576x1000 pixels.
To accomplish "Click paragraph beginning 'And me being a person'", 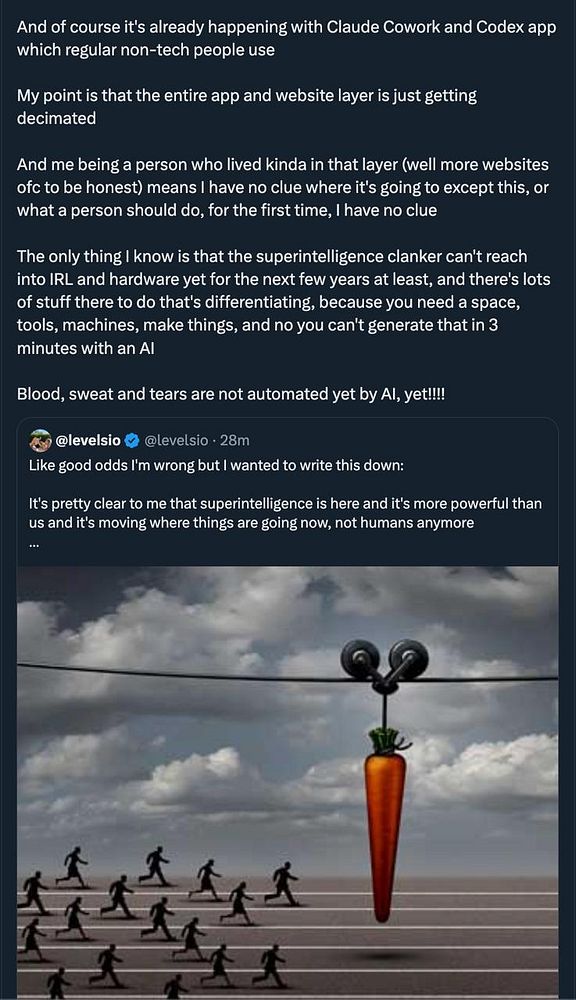I will click(283, 188).
